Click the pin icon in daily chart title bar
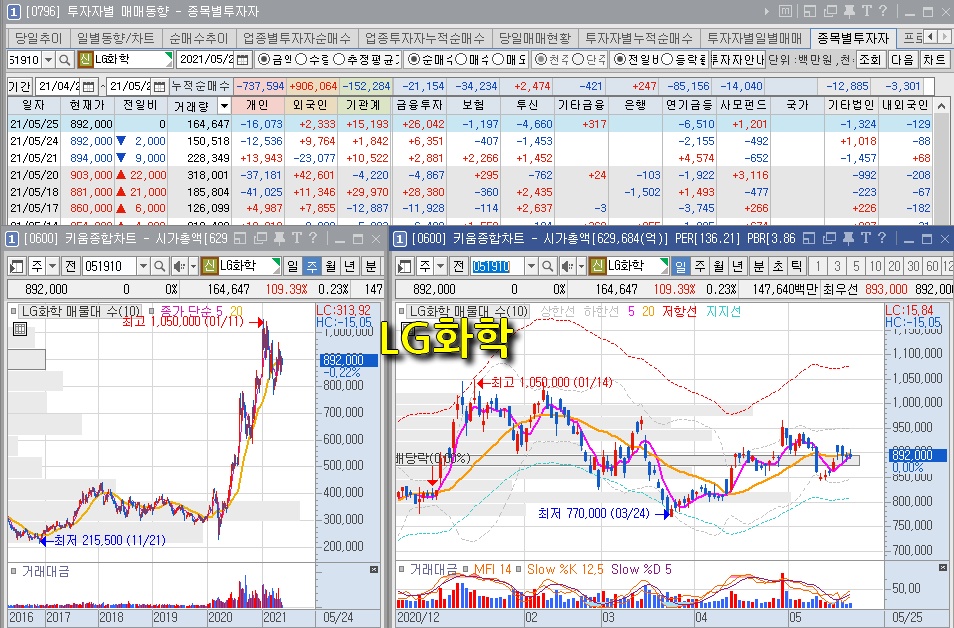 [849, 239]
